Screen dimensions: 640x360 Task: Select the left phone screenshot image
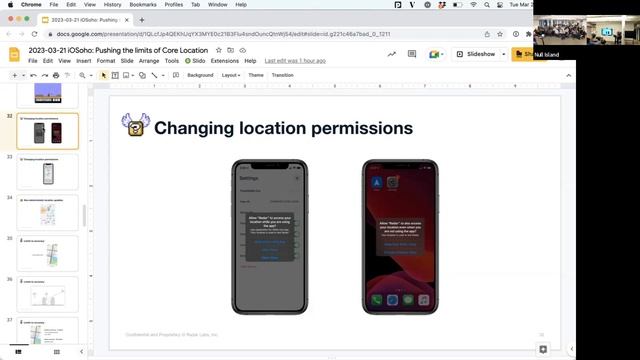point(269,237)
